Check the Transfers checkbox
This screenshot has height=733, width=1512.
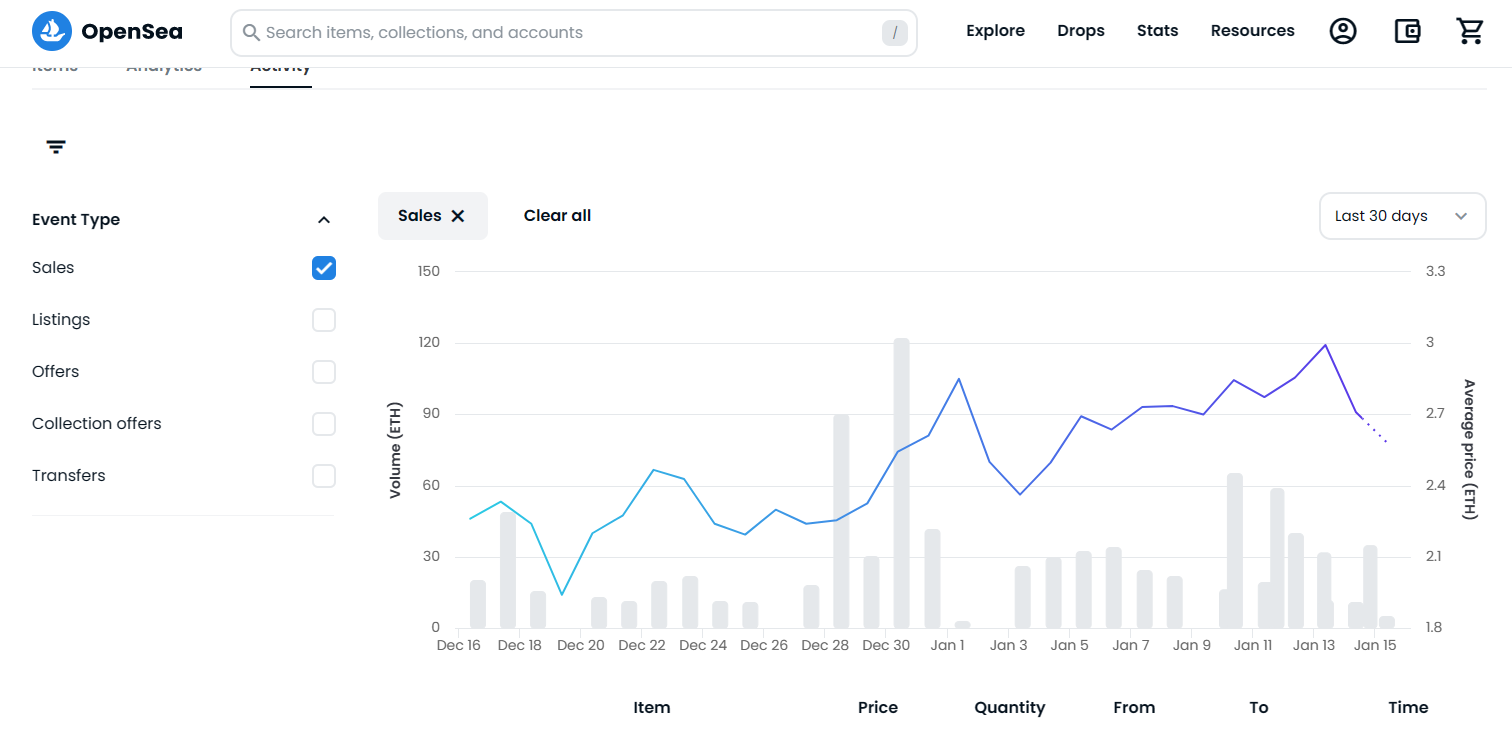[x=324, y=476]
